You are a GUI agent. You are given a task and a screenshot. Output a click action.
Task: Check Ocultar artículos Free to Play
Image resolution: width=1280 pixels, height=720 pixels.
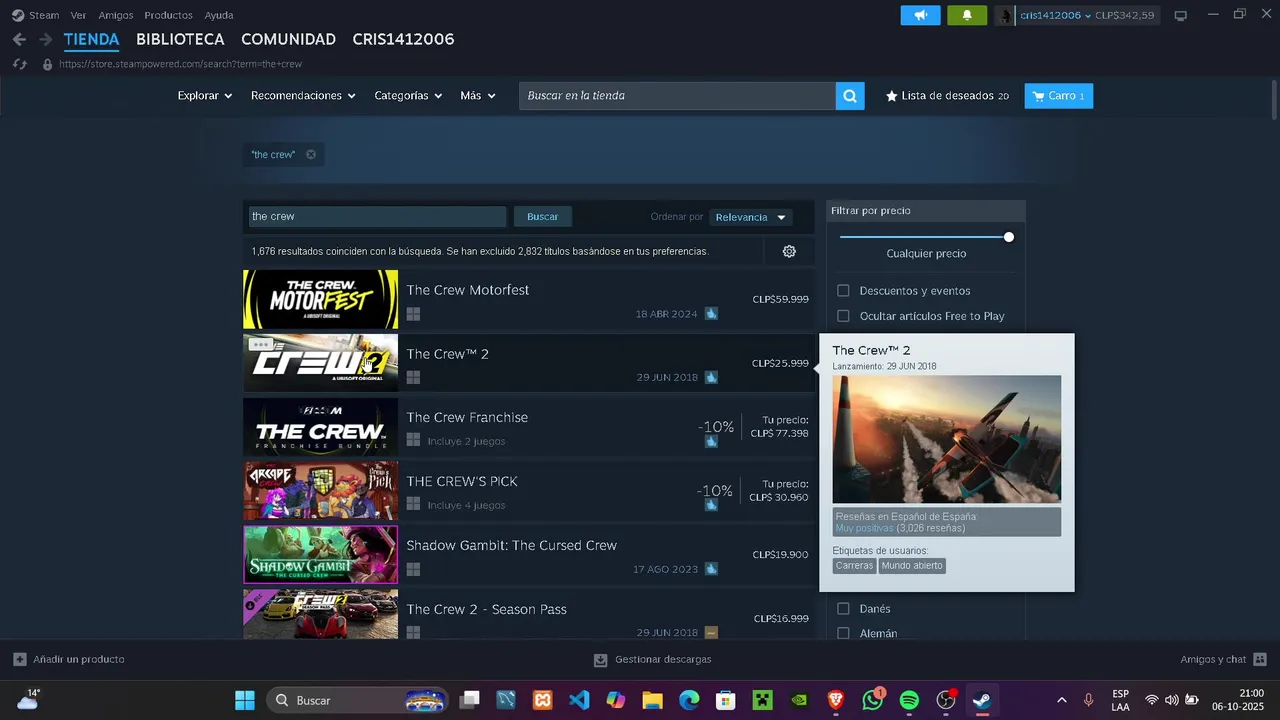(843, 316)
